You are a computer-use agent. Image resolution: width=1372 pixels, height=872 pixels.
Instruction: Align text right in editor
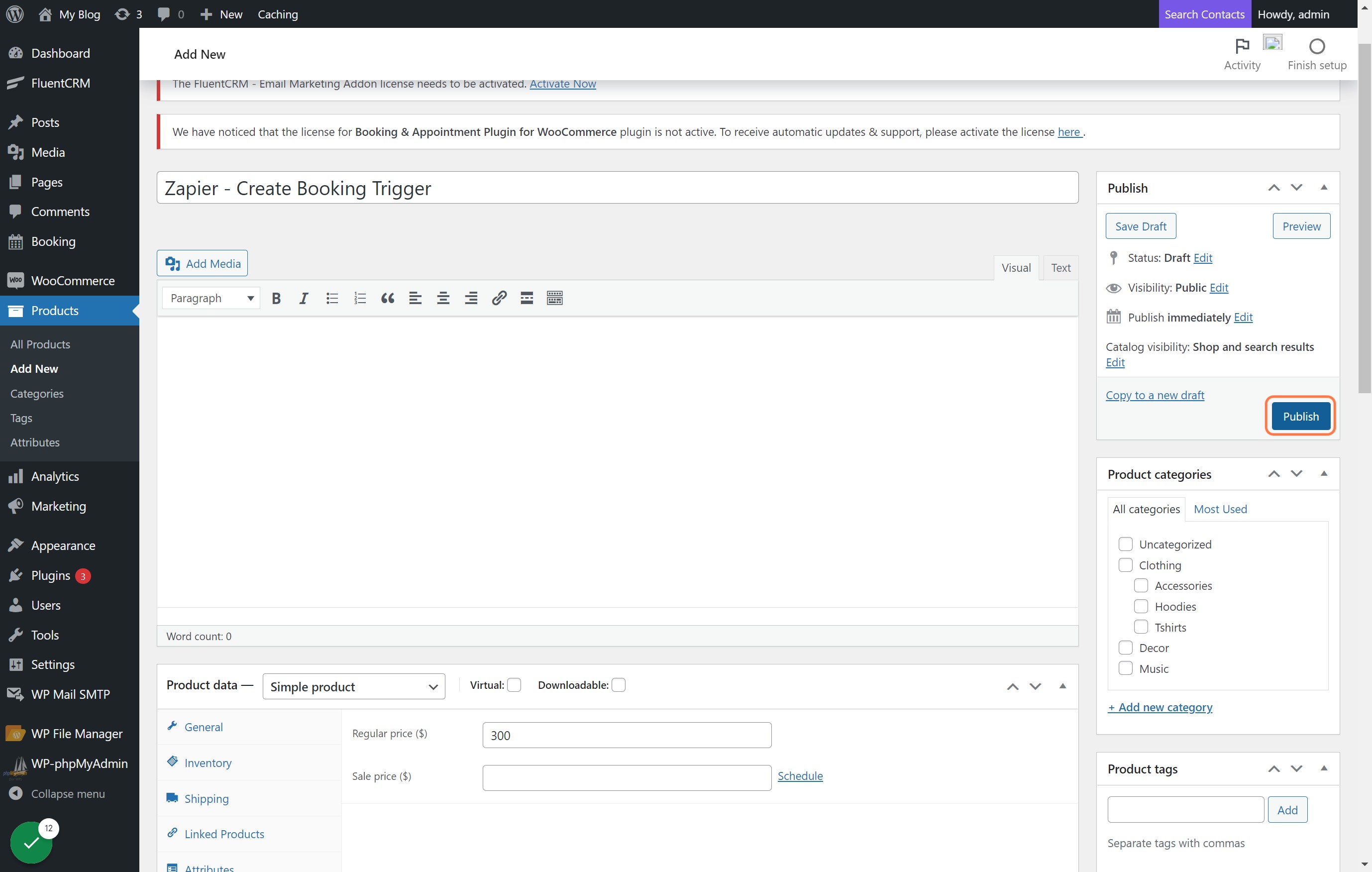coord(471,298)
